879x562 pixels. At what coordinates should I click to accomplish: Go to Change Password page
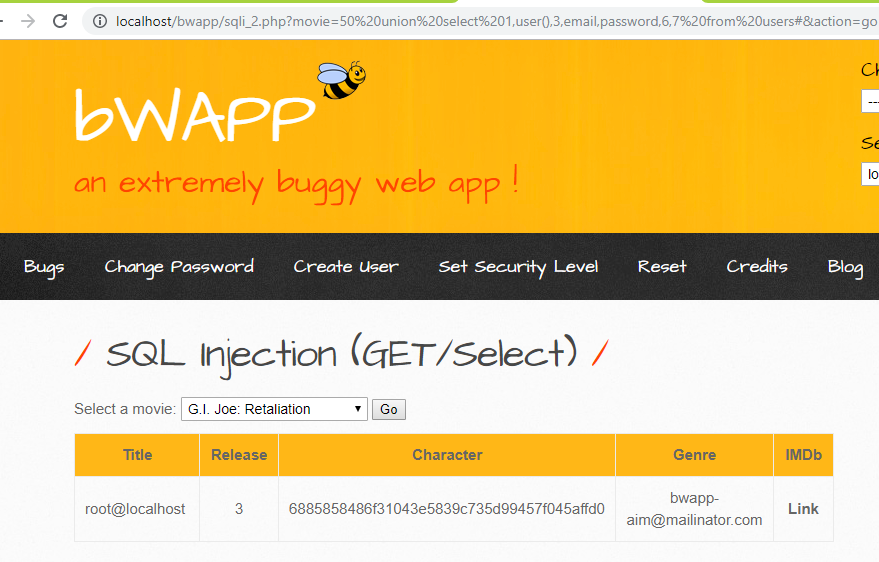(x=179, y=267)
